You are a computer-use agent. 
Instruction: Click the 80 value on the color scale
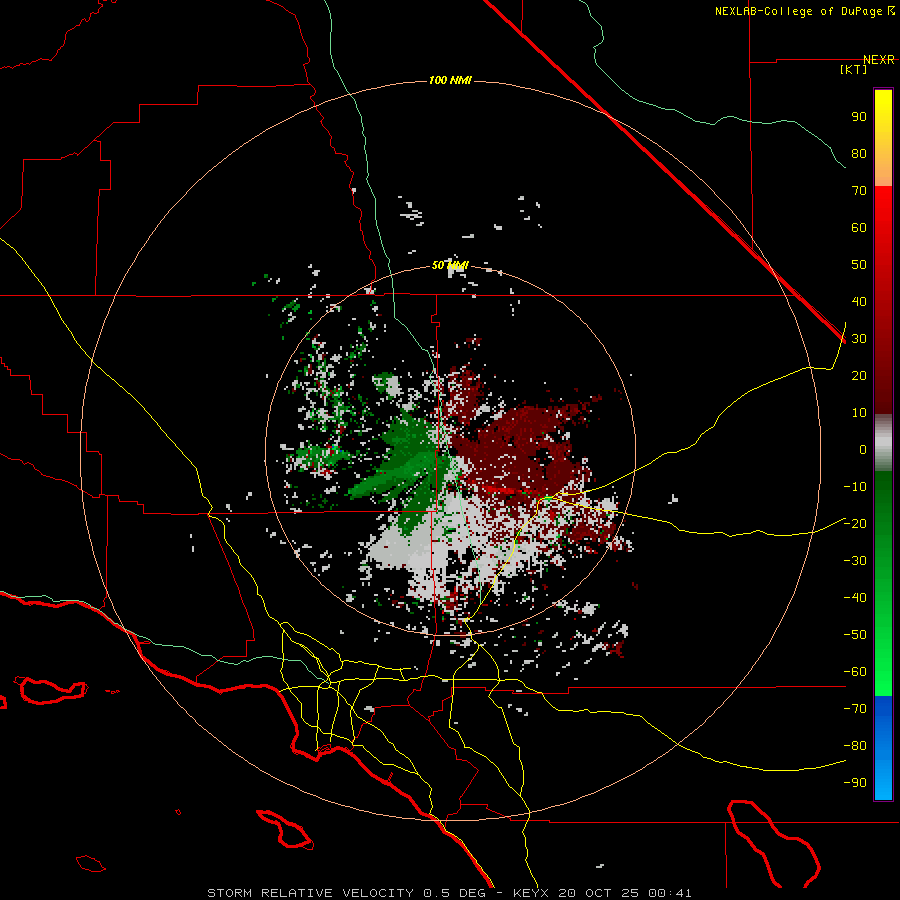click(x=859, y=154)
